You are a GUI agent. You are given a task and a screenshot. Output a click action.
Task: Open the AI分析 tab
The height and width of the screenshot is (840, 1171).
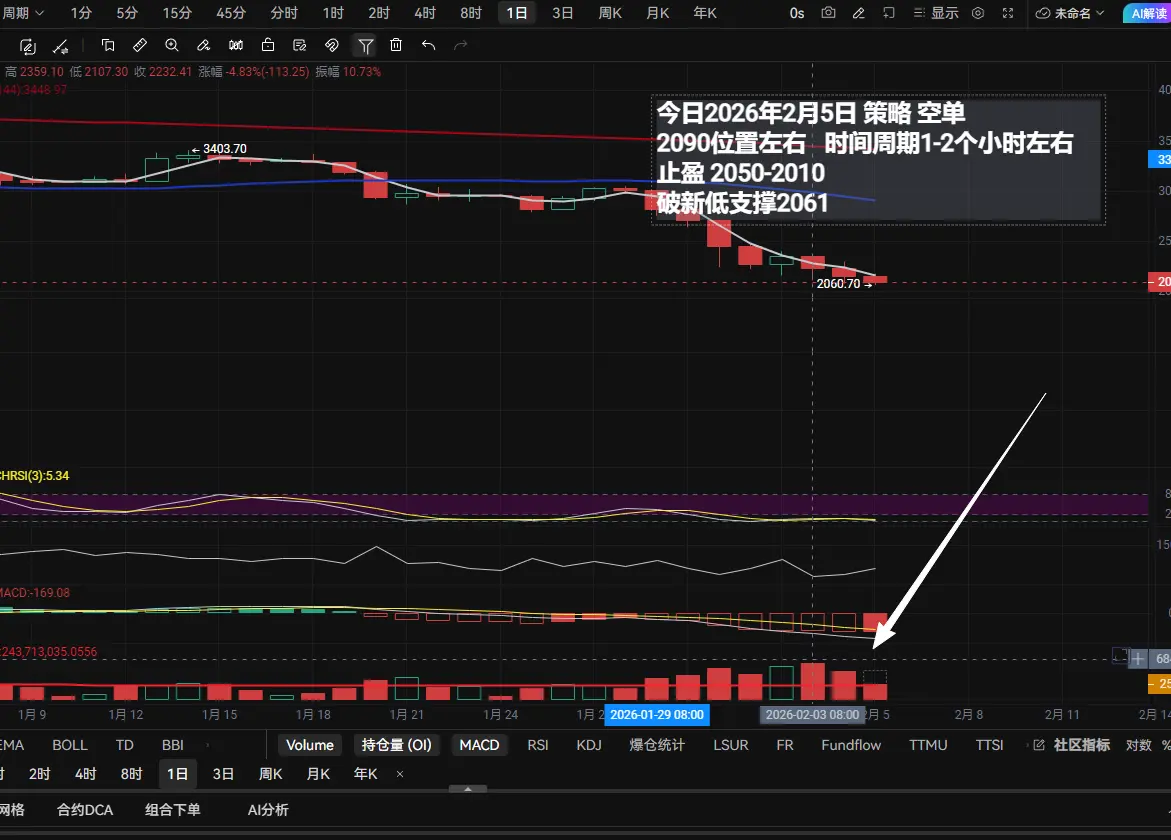268,810
